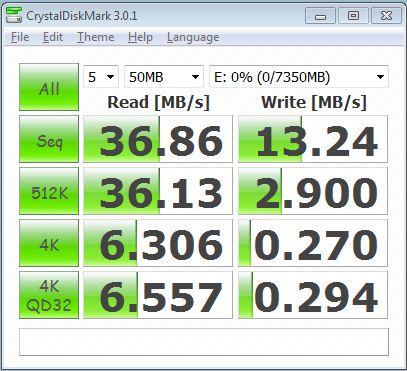
Task: Select the 512K write result 2.900
Action: pyautogui.click(x=313, y=191)
